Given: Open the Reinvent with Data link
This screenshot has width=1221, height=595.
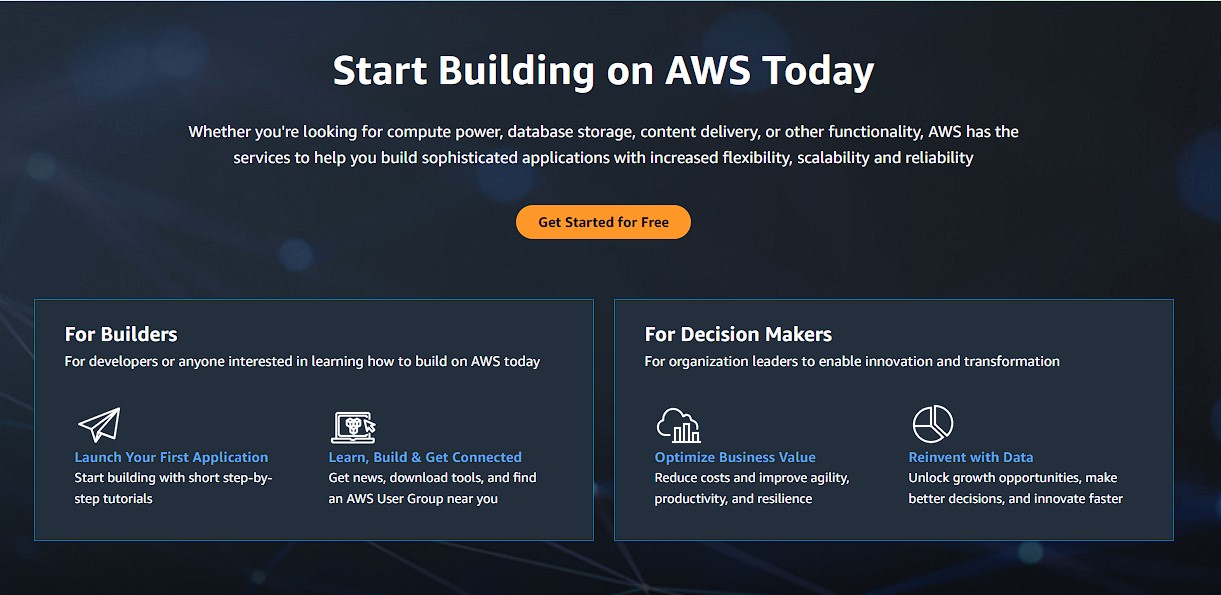Looking at the screenshot, I should point(971,457).
